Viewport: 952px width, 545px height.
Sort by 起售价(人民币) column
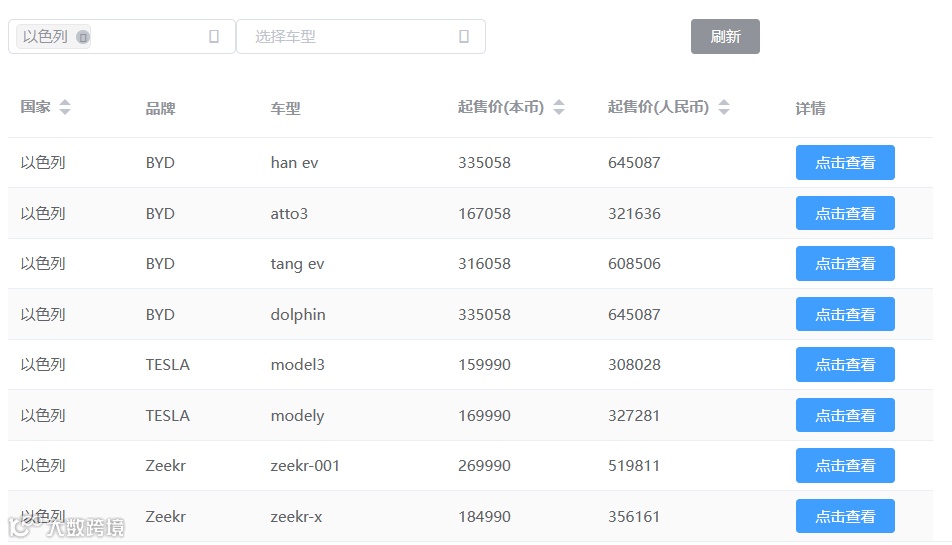(724, 107)
